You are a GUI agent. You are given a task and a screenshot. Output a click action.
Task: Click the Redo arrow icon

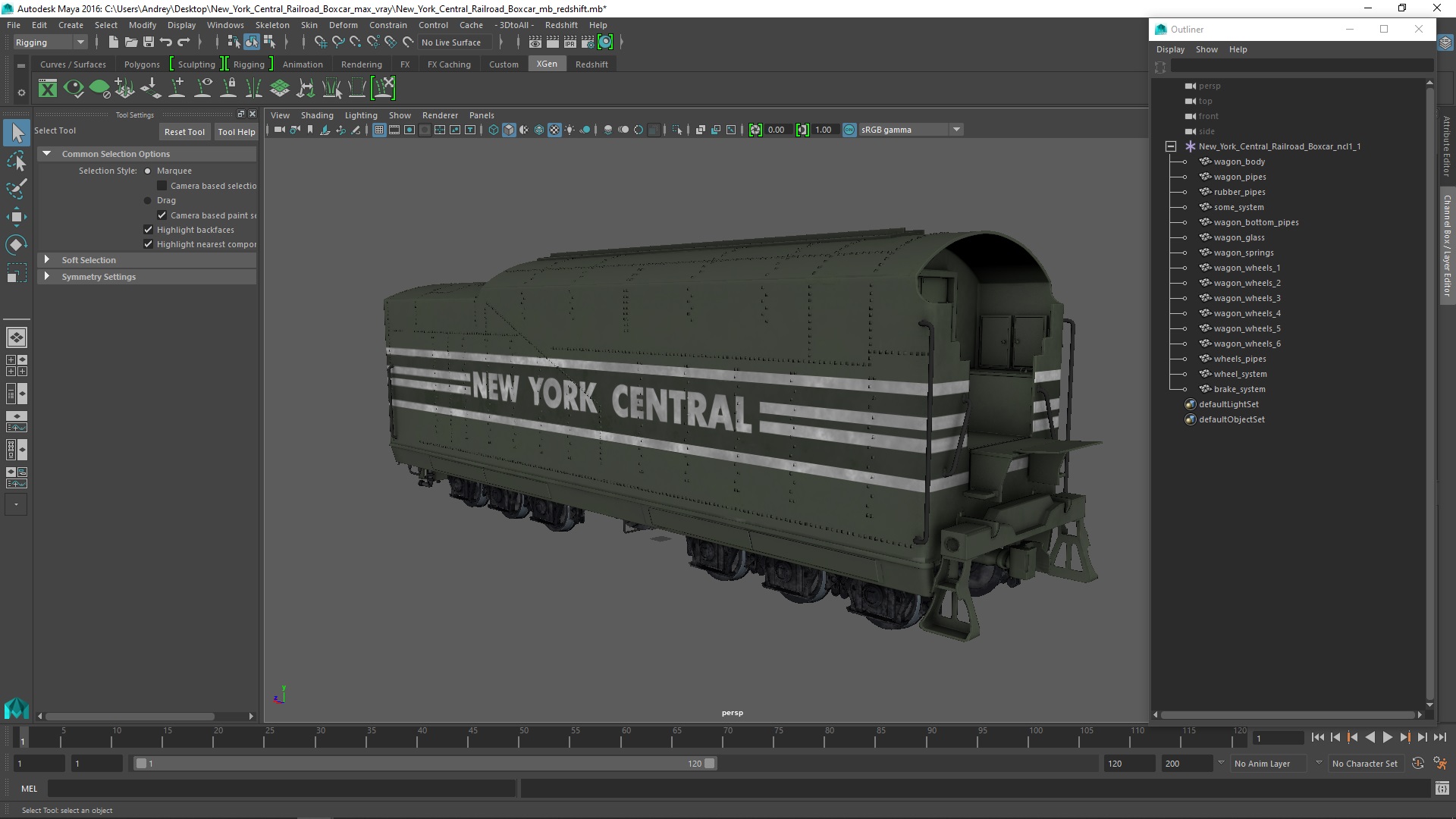(184, 42)
